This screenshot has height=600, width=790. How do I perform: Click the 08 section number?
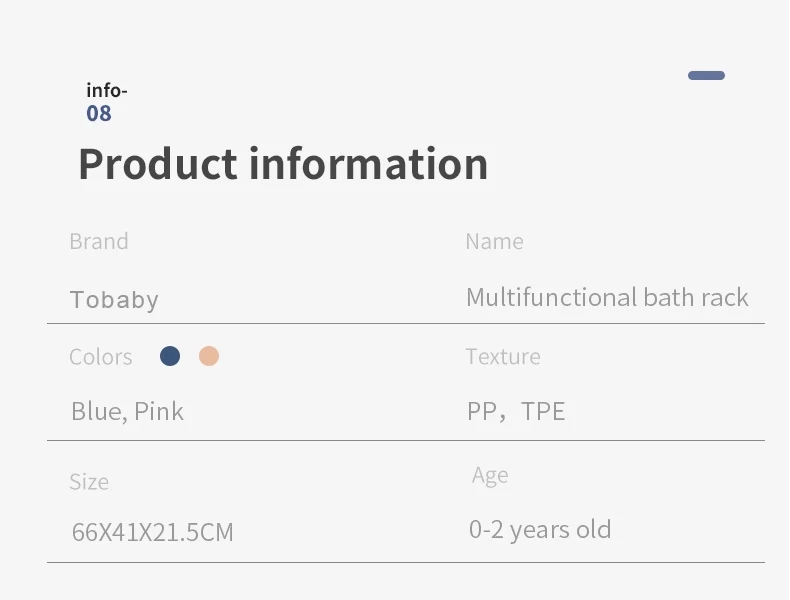coord(99,113)
